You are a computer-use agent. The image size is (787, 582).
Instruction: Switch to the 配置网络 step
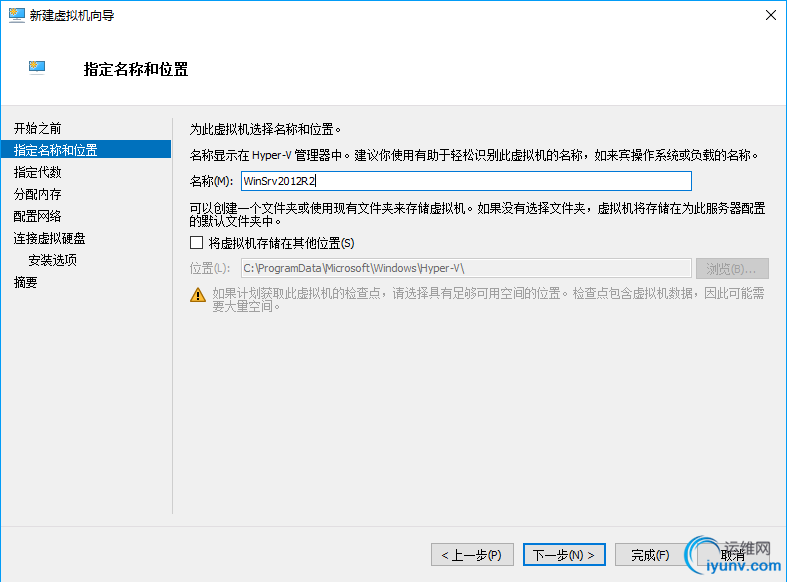tap(38, 216)
